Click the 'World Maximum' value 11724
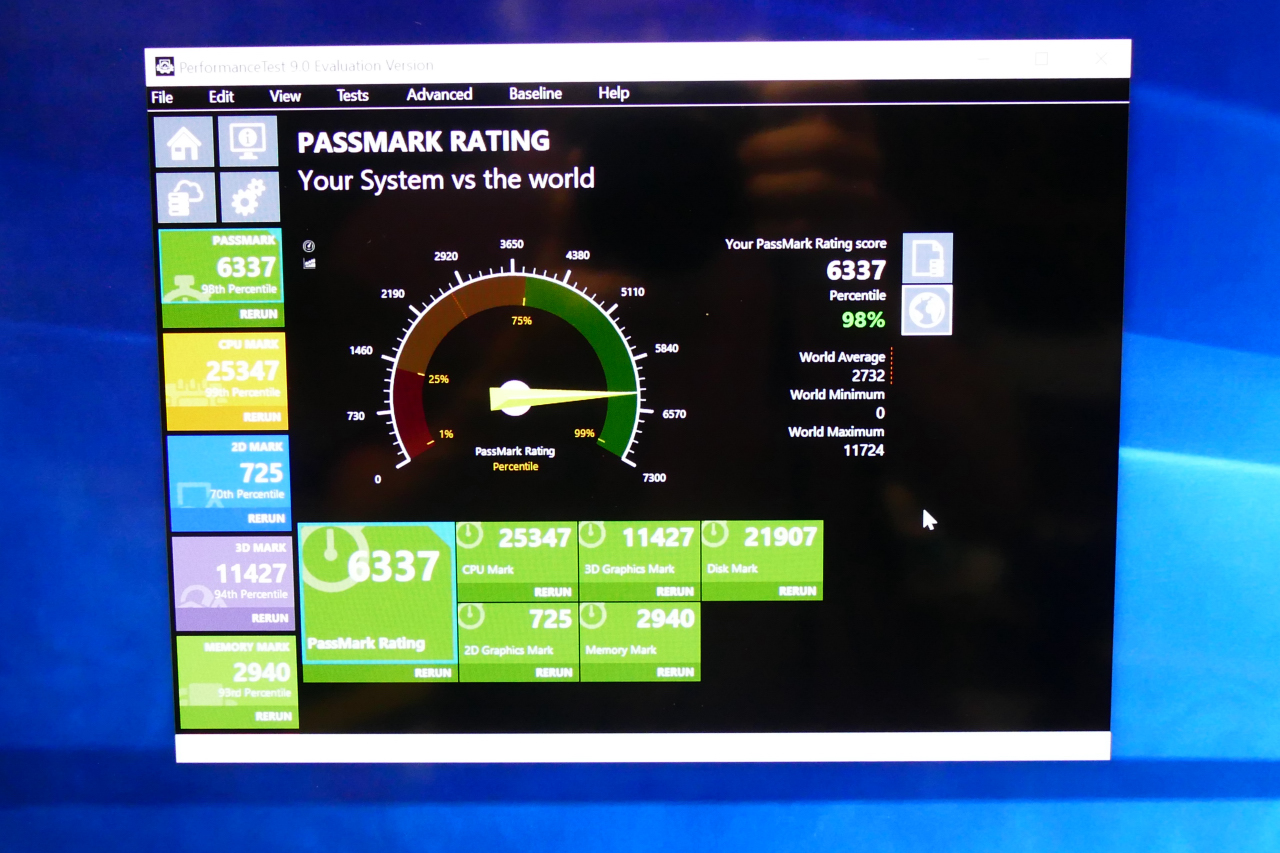This screenshot has width=1280, height=853. click(863, 450)
